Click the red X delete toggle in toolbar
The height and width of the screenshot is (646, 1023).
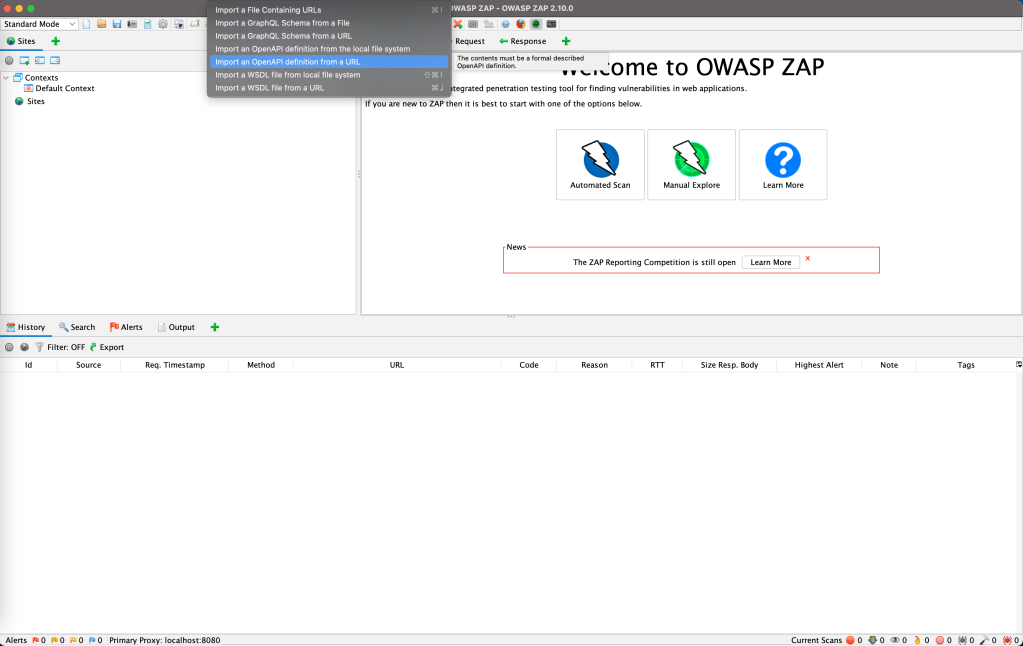[458, 24]
